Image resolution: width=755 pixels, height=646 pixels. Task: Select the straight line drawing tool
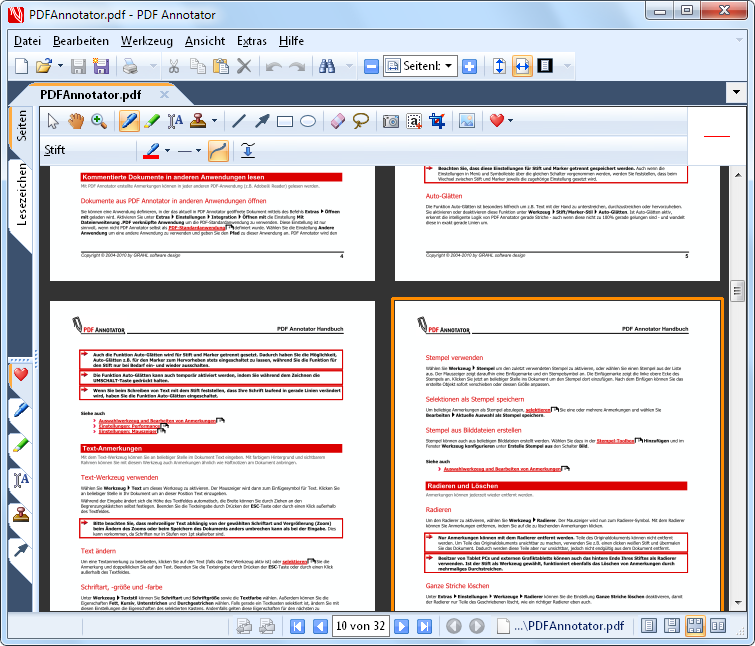click(x=239, y=121)
